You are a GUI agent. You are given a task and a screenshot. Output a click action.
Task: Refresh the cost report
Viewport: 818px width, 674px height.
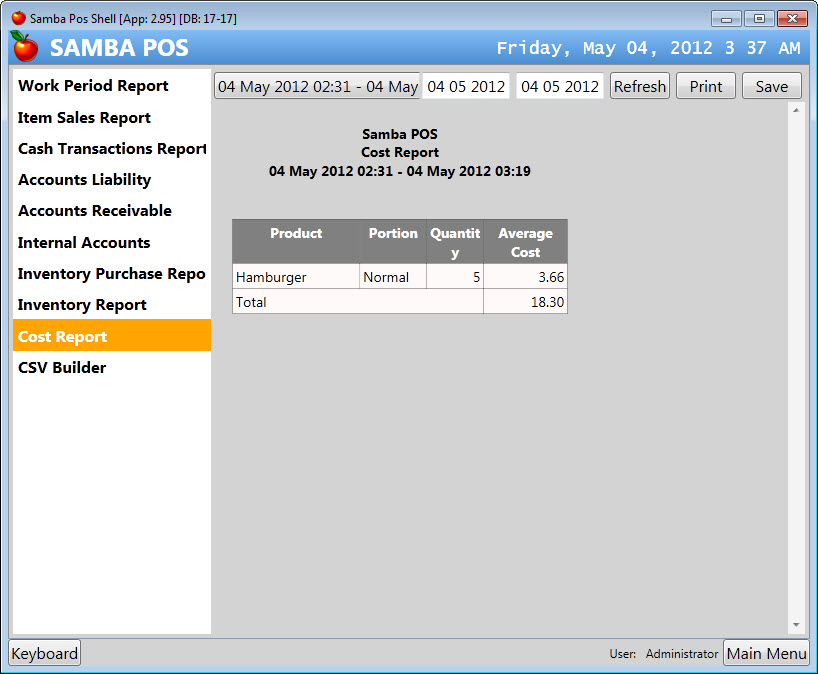[x=640, y=86]
